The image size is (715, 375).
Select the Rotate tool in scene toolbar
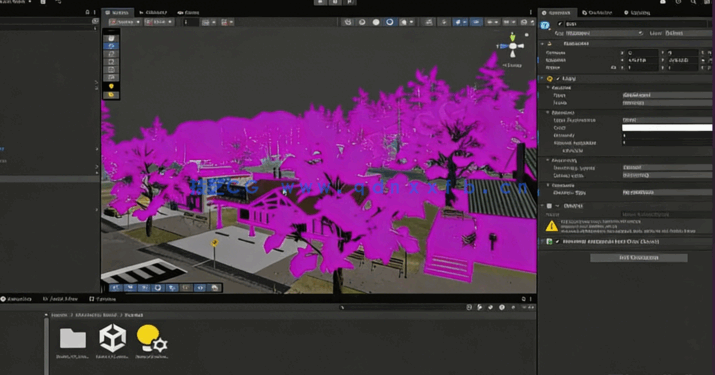111,54
